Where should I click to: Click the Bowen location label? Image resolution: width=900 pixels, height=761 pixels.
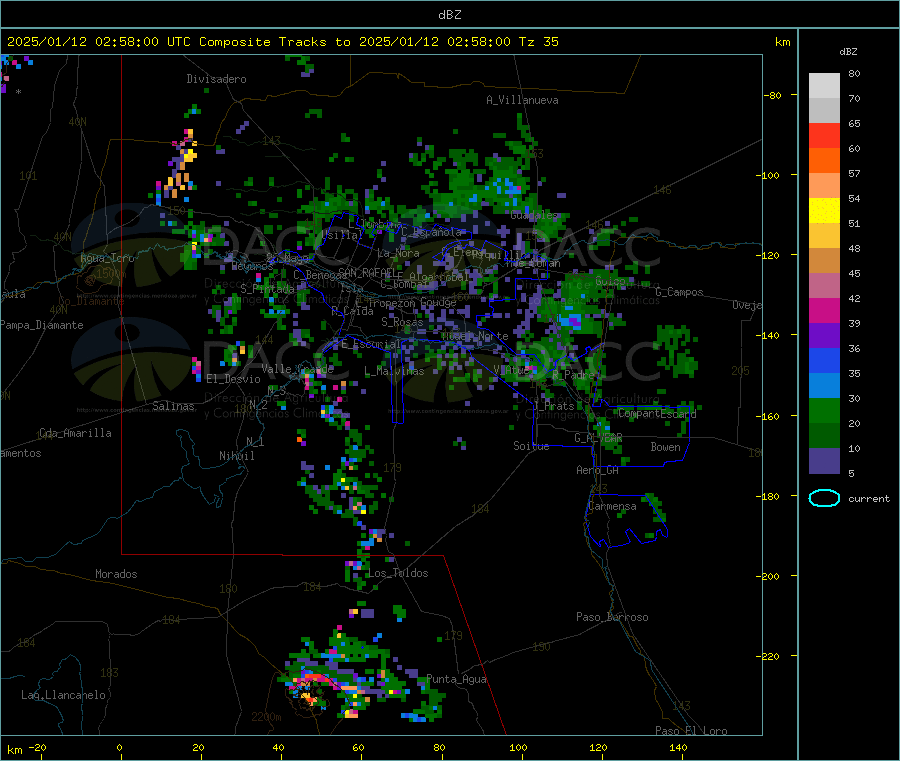click(666, 447)
